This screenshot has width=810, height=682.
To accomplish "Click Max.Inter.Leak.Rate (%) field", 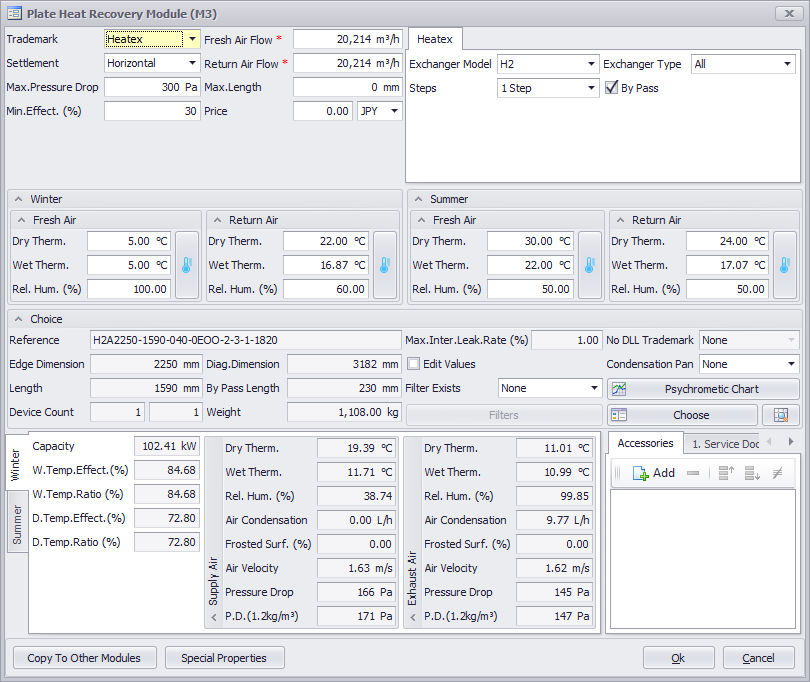I will click(567, 340).
